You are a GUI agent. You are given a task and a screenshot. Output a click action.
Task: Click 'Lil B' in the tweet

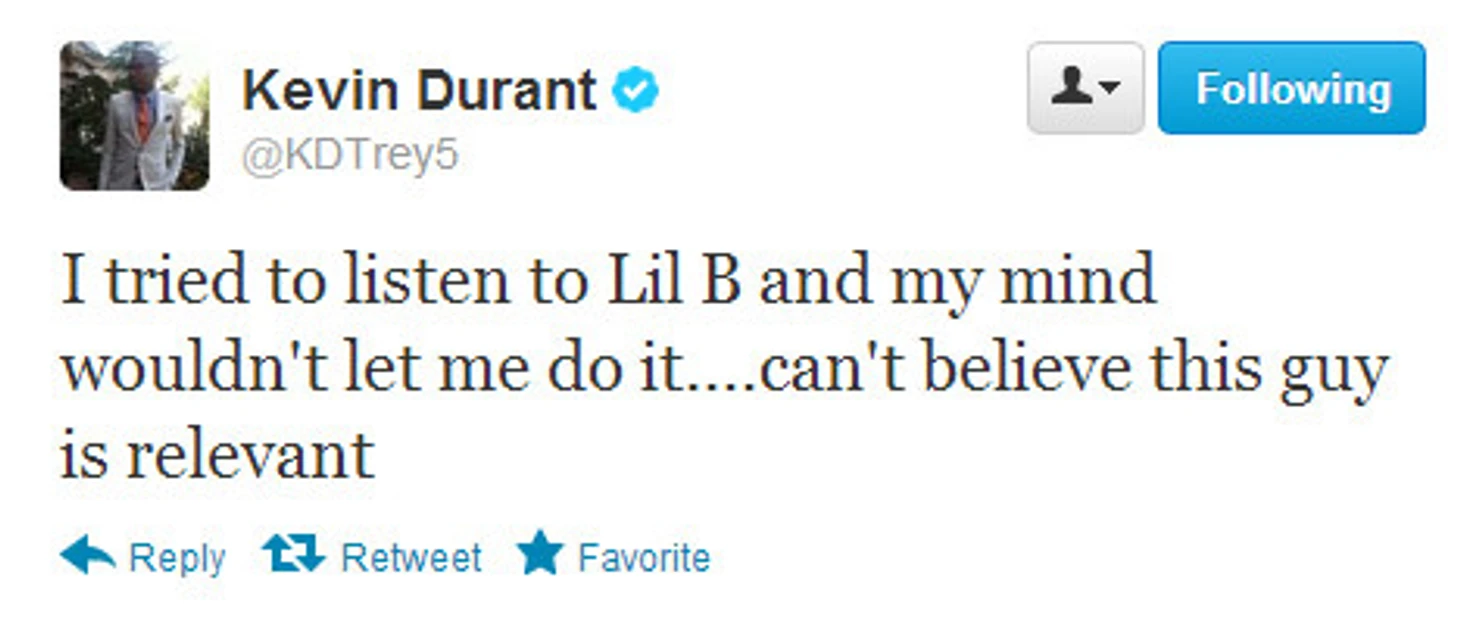tap(674, 279)
